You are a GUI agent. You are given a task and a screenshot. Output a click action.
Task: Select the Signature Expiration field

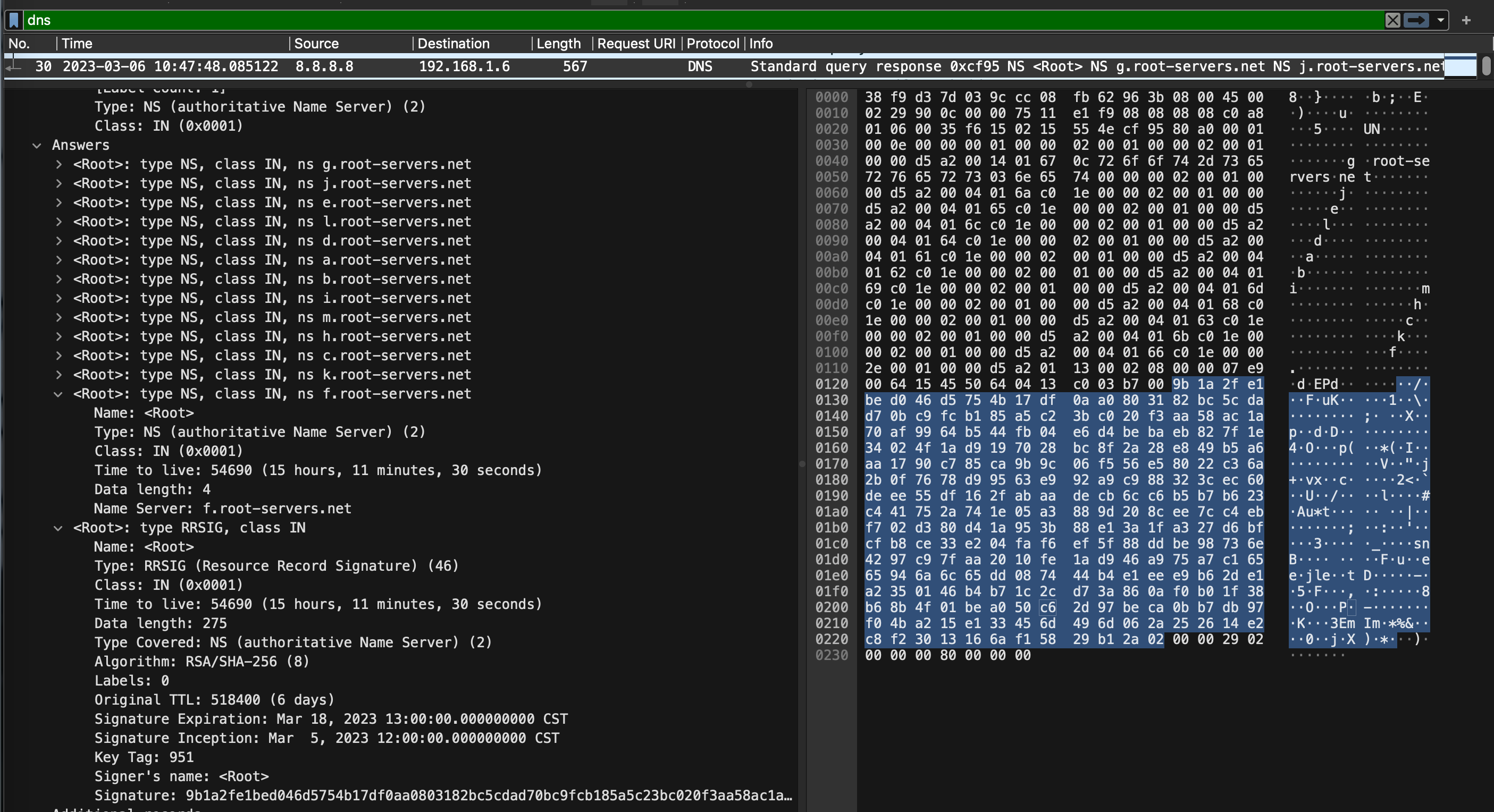pos(331,718)
